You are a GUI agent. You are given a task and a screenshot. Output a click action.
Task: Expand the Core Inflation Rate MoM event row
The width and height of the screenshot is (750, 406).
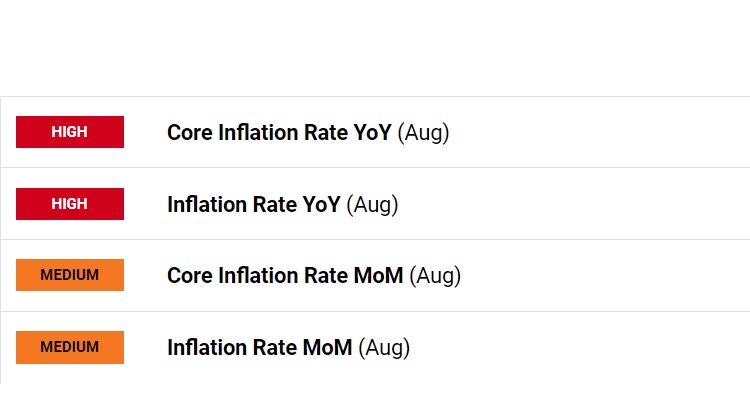600,275
